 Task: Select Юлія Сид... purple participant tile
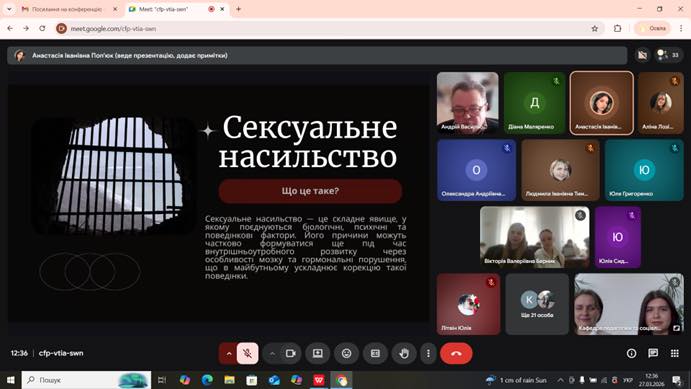pyautogui.click(x=618, y=237)
